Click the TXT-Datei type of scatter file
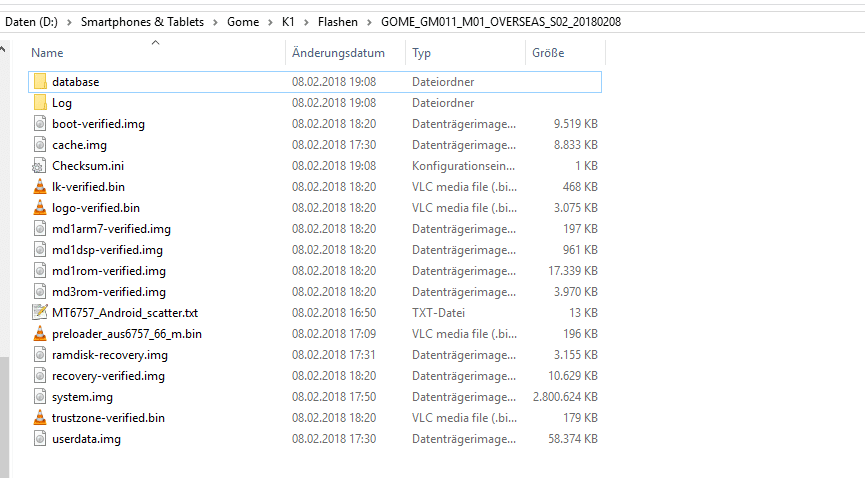The image size is (865, 478). [x=438, y=312]
